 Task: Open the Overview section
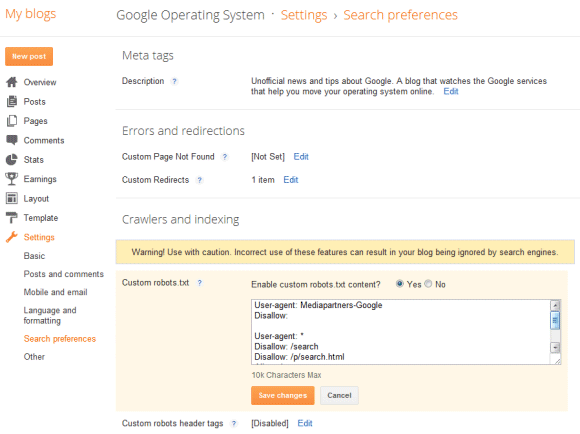click(40, 82)
